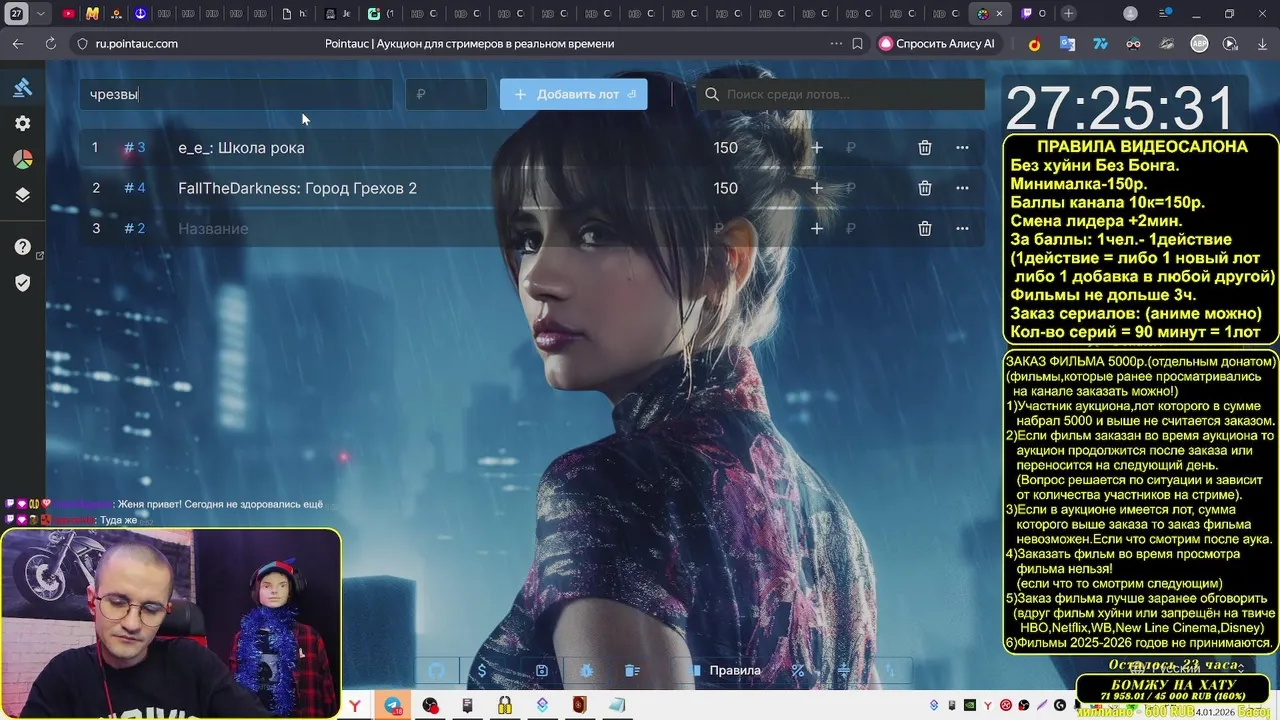Click the percent icon in bottom toolbar
Screen dimensions: 1280x720
pyautogui.click(x=798, y=670)
